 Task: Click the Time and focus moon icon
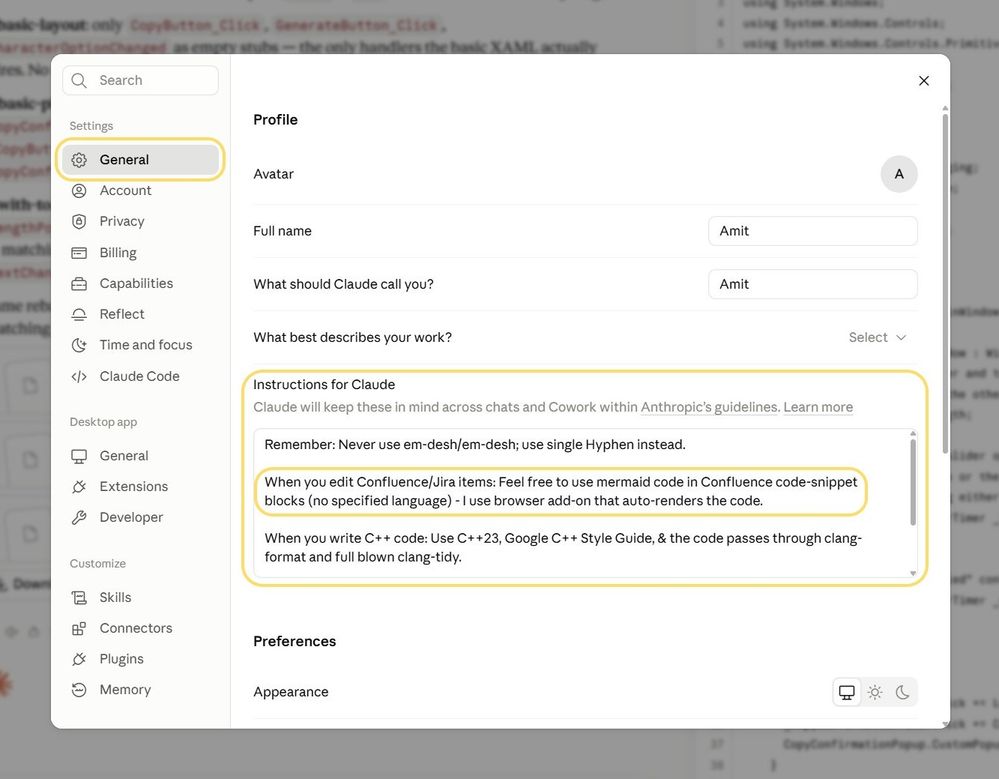[x=79, y=345]
